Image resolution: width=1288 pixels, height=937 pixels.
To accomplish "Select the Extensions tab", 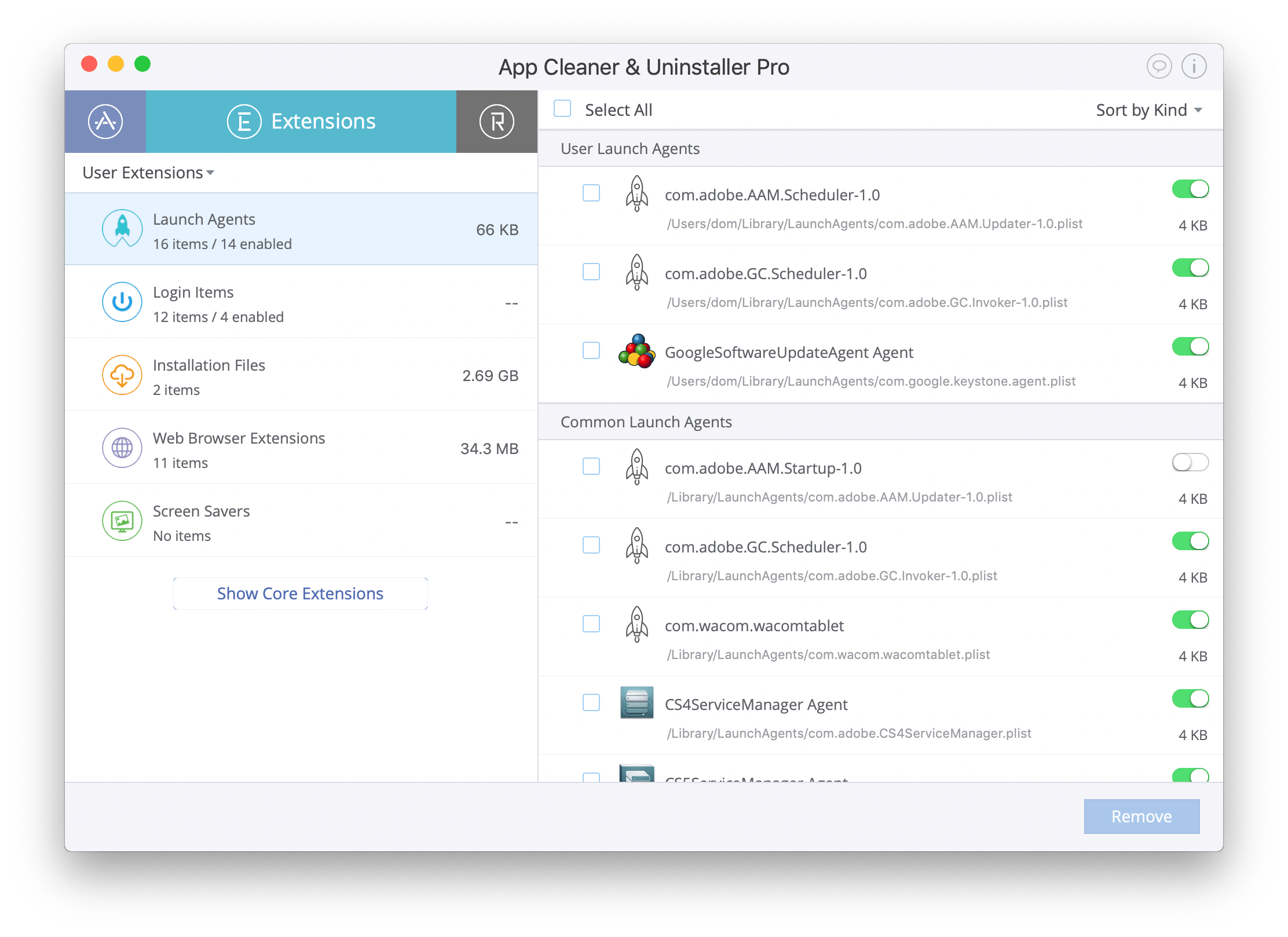I will coord(300,122).
